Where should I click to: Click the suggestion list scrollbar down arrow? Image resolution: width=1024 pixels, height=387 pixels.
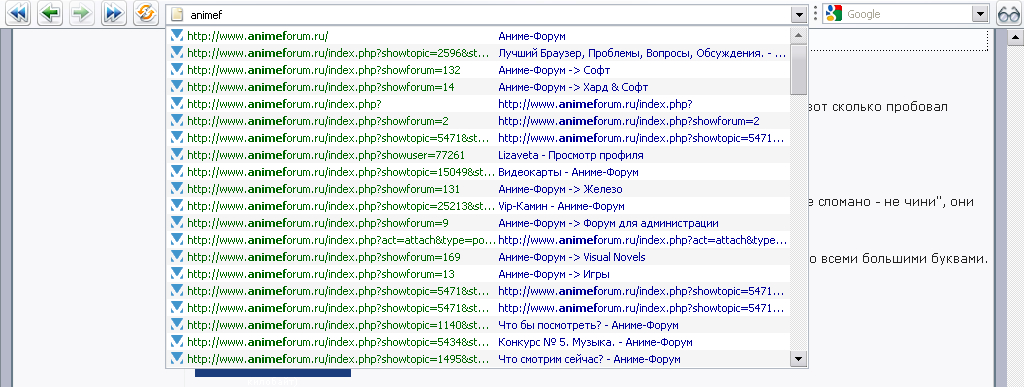click(799, 359)
